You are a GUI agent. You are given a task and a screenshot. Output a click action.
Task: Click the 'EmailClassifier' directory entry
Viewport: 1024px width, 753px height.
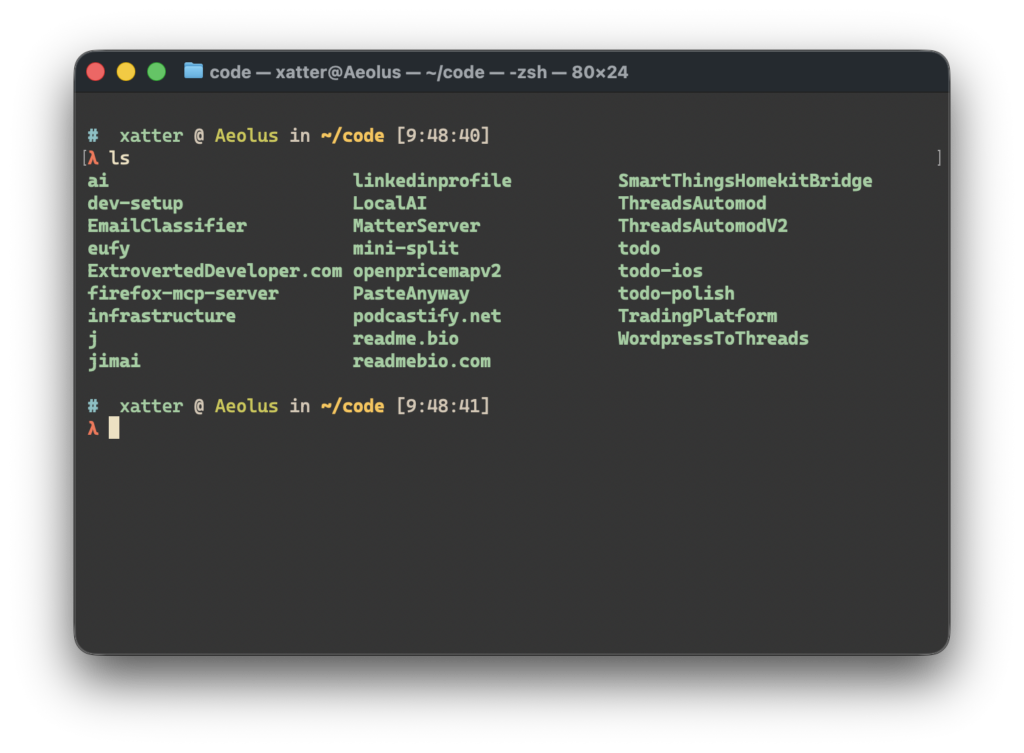click(167, 226)
